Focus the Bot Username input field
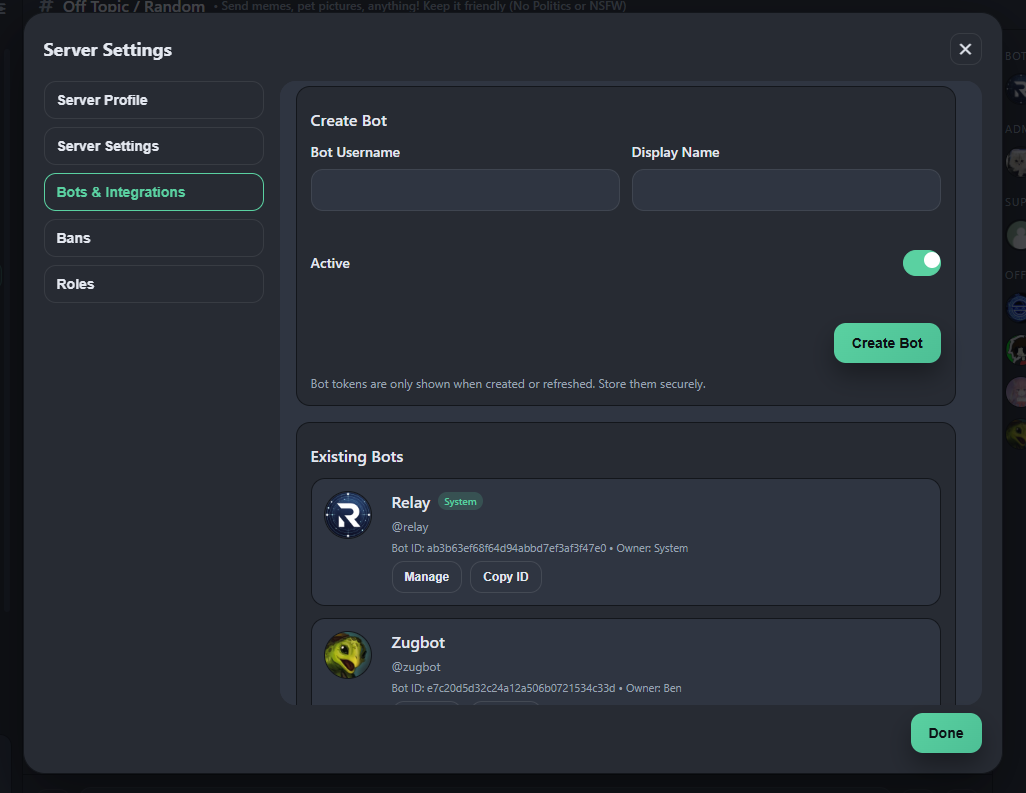 pyautogui.click(x=465, y=190)
